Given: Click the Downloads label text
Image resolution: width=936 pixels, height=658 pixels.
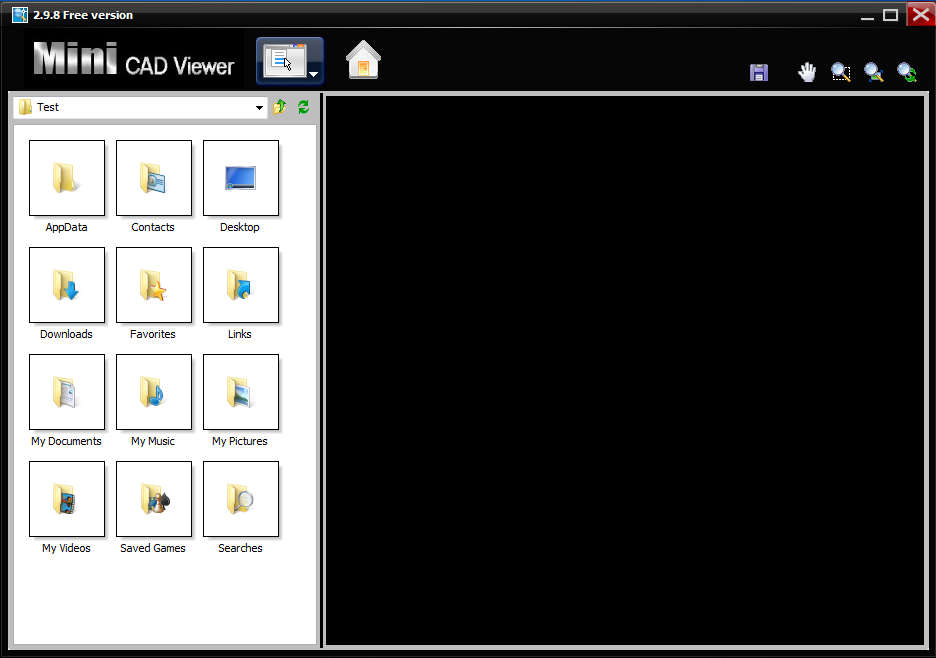Looking at the screenshot, I should [x=66, y=334].
